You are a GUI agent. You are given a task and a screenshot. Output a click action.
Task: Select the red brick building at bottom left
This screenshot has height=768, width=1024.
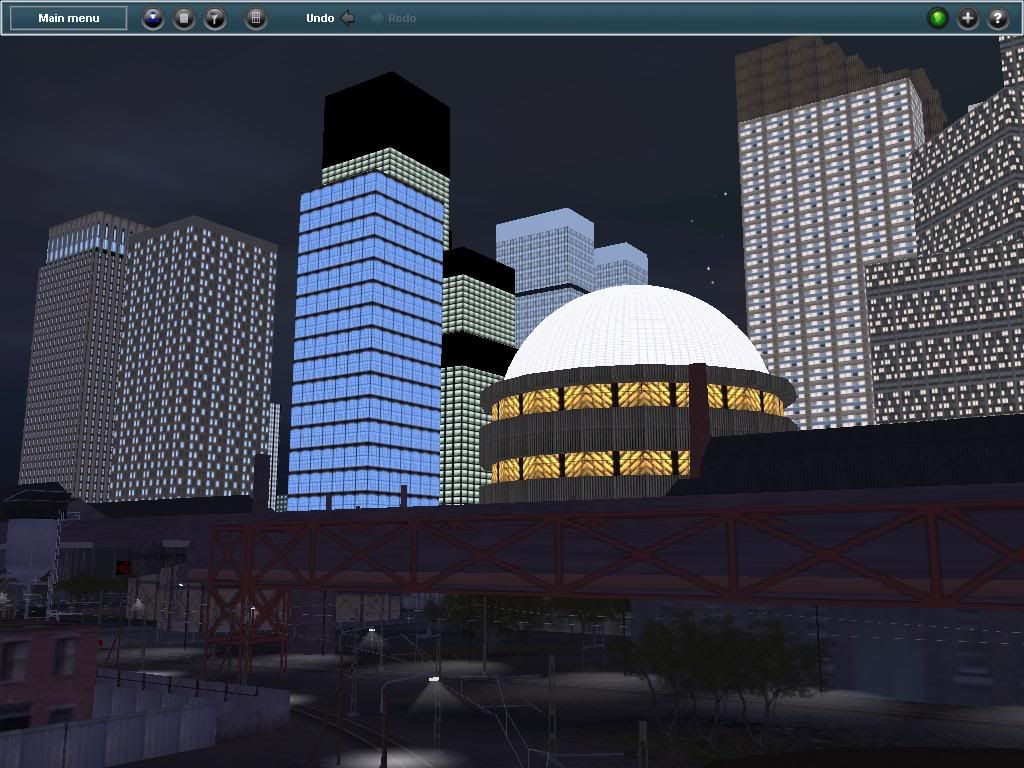tap(45, 665)
